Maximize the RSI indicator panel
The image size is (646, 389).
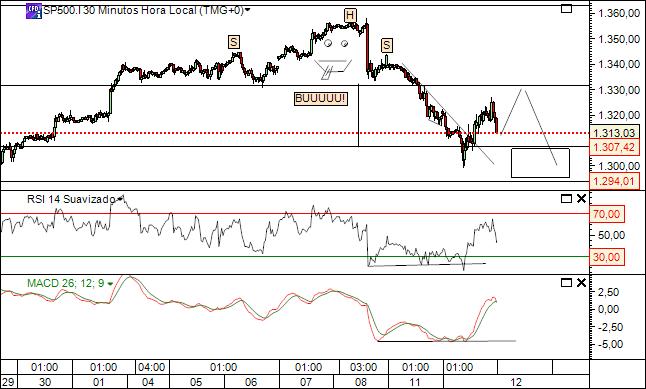click(566, 199)
